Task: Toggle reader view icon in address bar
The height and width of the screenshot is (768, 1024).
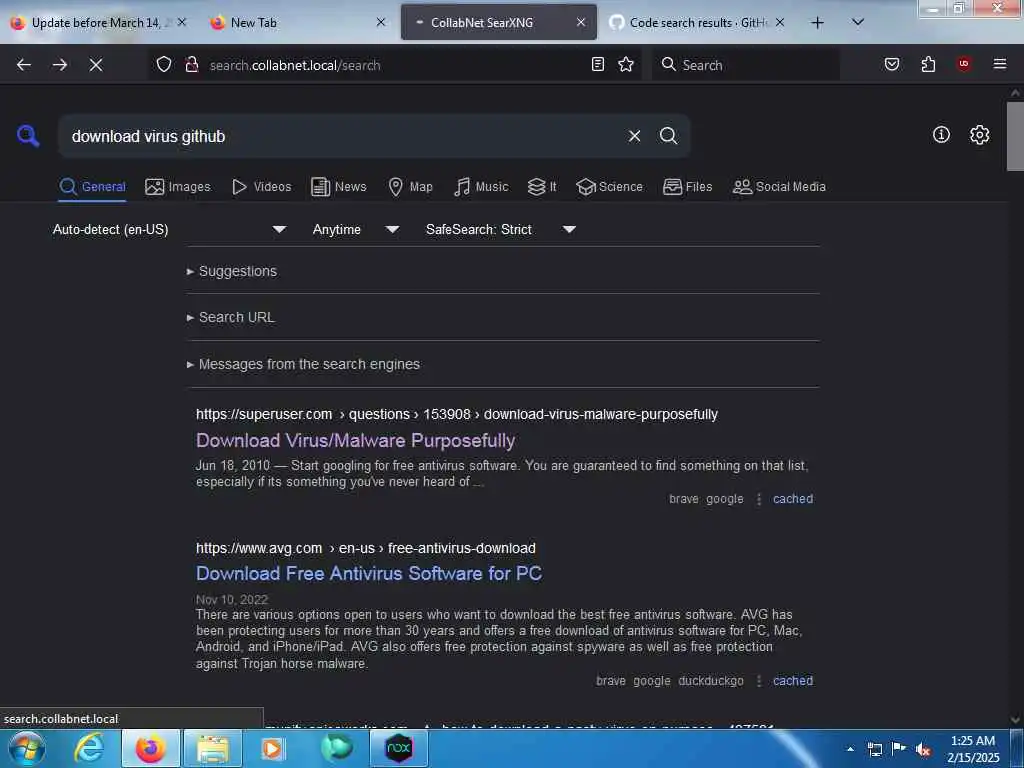Action: [598, 64]
